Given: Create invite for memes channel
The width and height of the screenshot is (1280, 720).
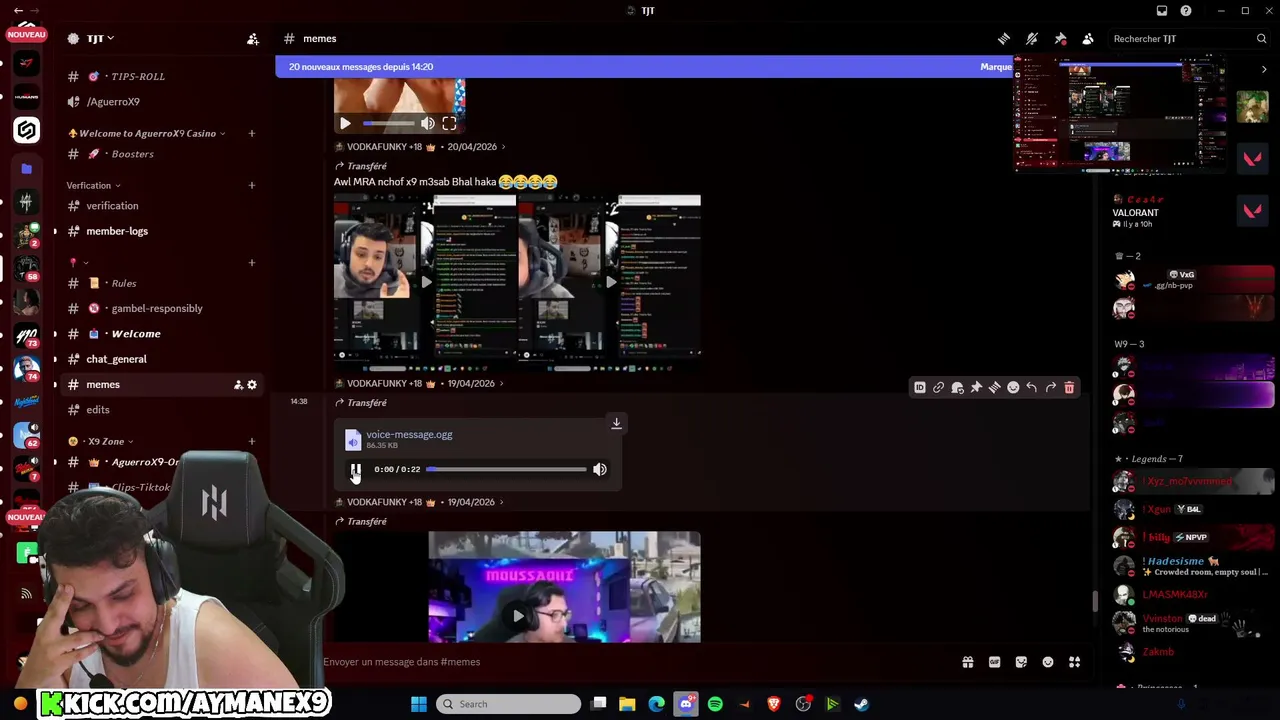Looking at the screenshot, I should coord(238,385).
